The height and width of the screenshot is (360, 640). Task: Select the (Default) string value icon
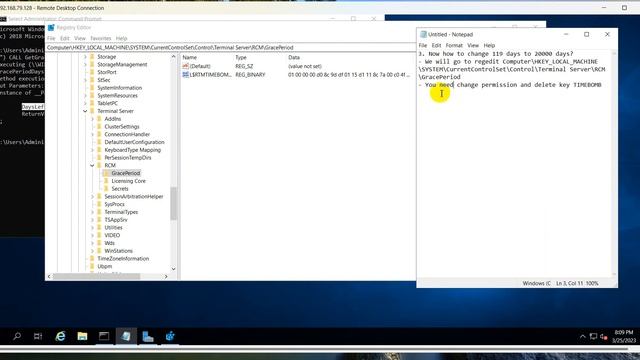point(185,66)
